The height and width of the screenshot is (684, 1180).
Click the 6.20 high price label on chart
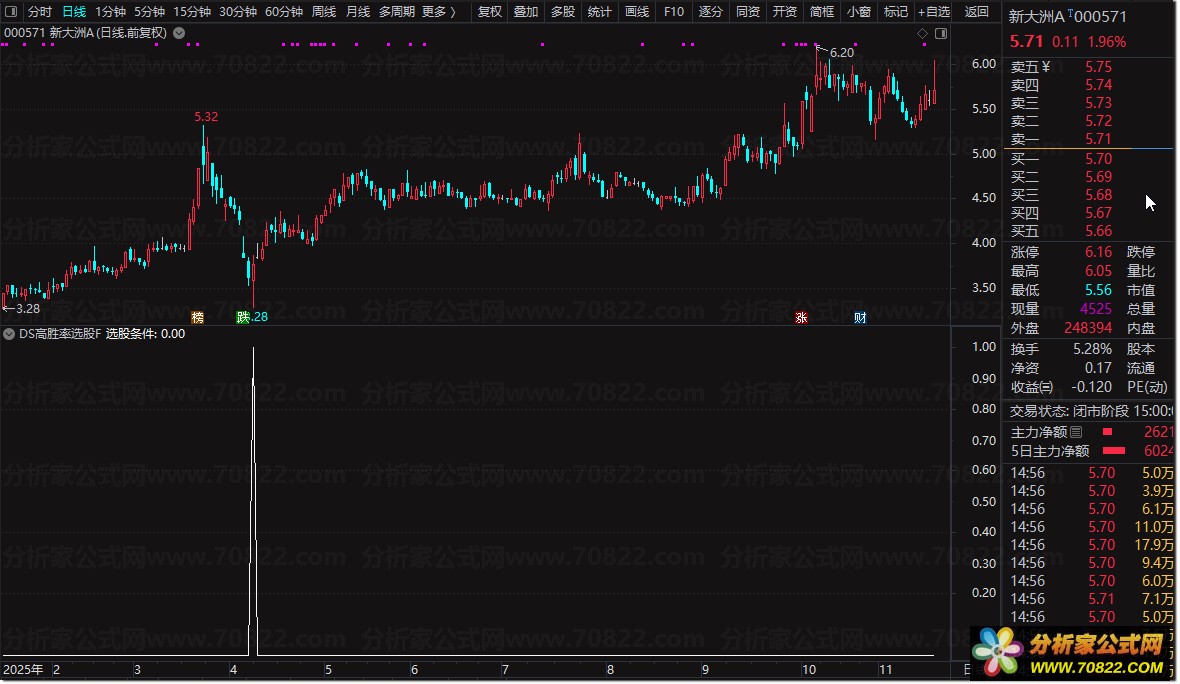click(841, 53)
